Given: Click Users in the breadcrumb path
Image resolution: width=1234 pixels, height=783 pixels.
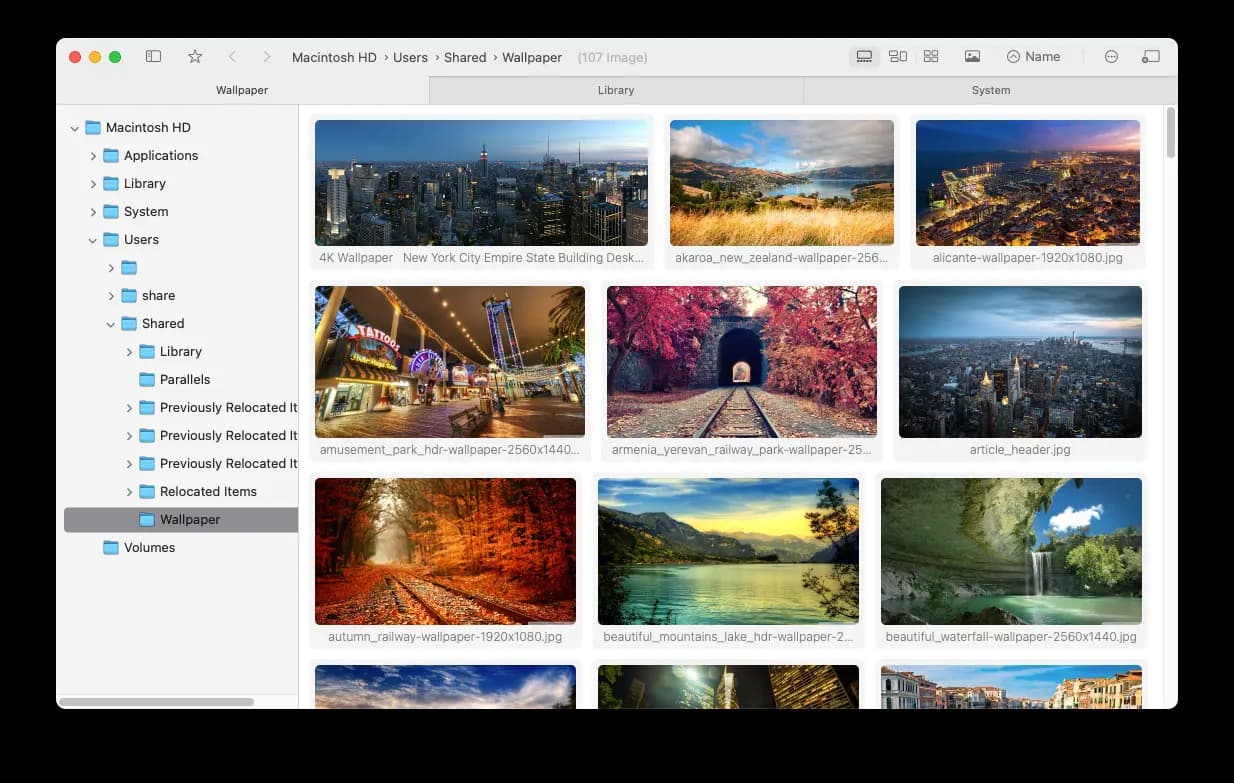Looking at the screenshot, I should pos(410,57).
